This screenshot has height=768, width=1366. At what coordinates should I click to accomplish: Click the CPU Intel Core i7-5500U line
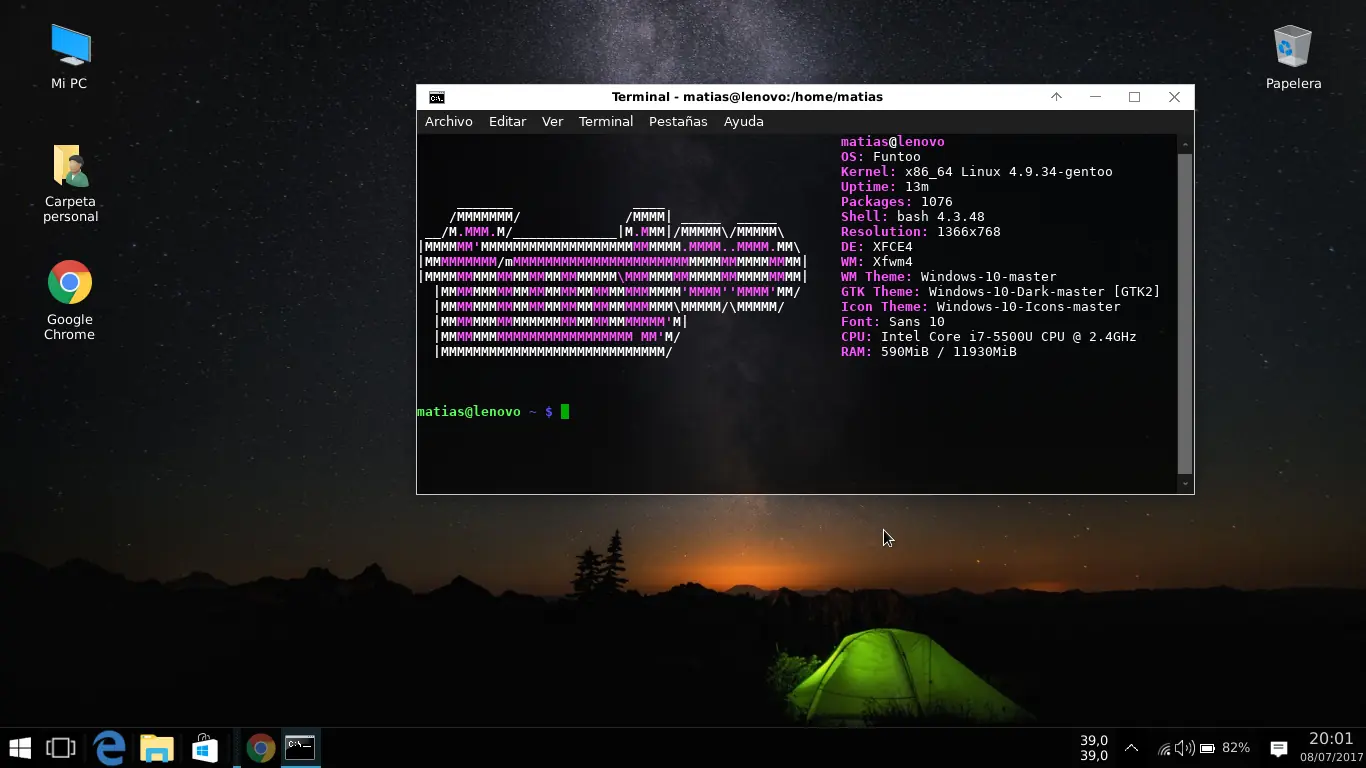(989, 337)
